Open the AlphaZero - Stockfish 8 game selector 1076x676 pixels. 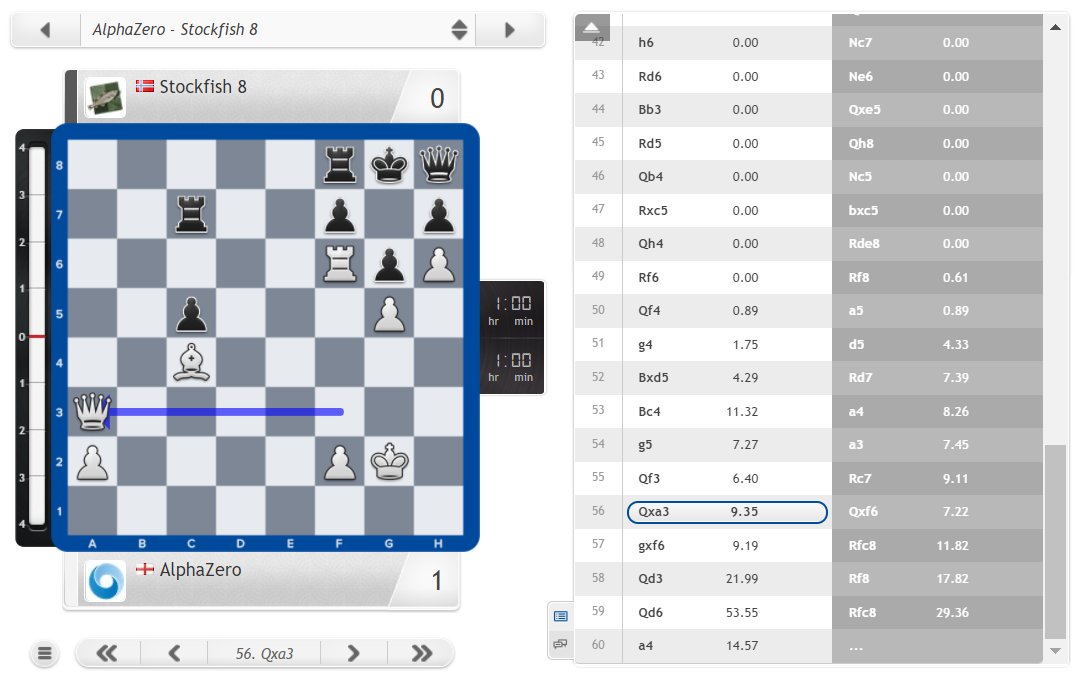pos(278,30)
